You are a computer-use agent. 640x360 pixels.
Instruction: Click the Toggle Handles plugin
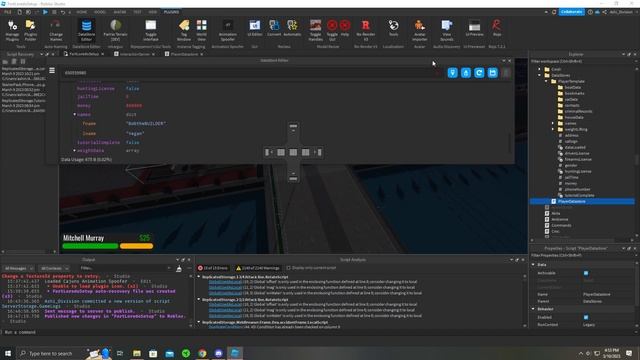coord(316,30)
